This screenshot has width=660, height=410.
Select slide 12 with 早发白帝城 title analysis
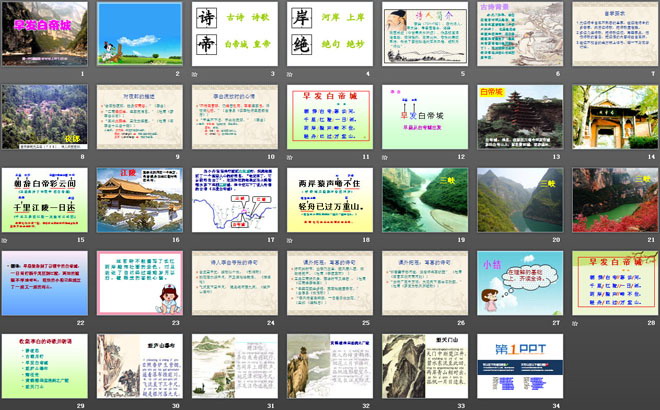tap(425, 117)
